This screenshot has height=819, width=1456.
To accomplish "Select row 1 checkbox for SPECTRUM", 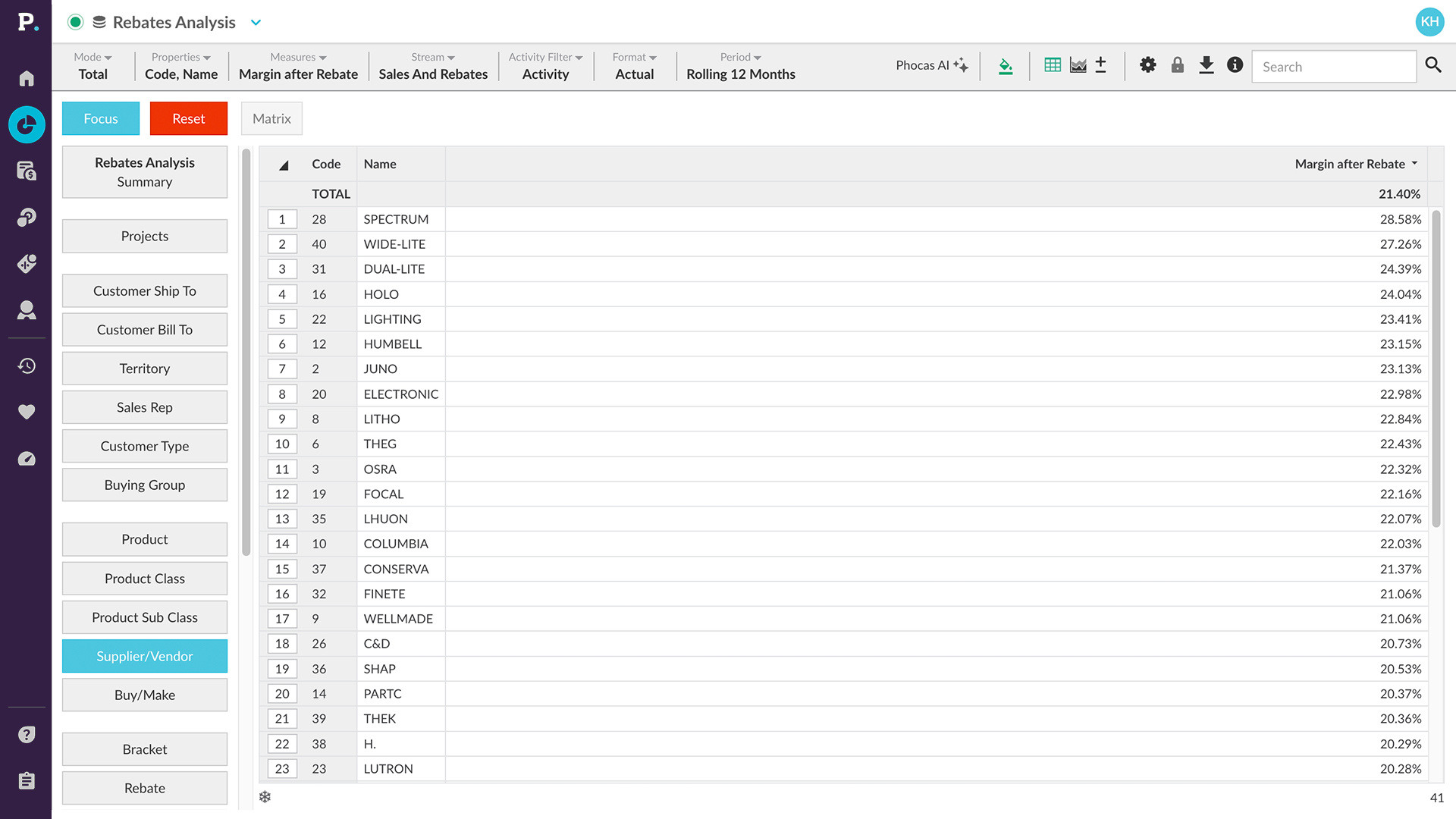I will pos(281,219).
